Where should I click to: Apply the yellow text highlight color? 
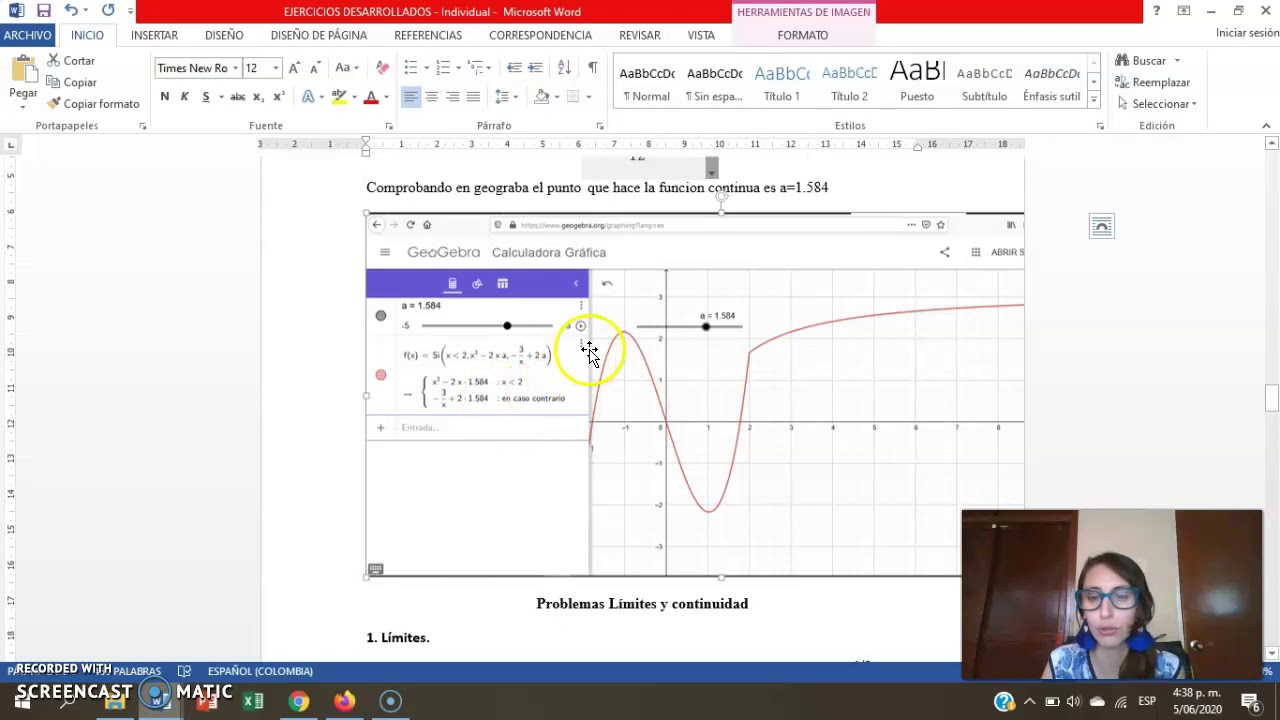340,97
